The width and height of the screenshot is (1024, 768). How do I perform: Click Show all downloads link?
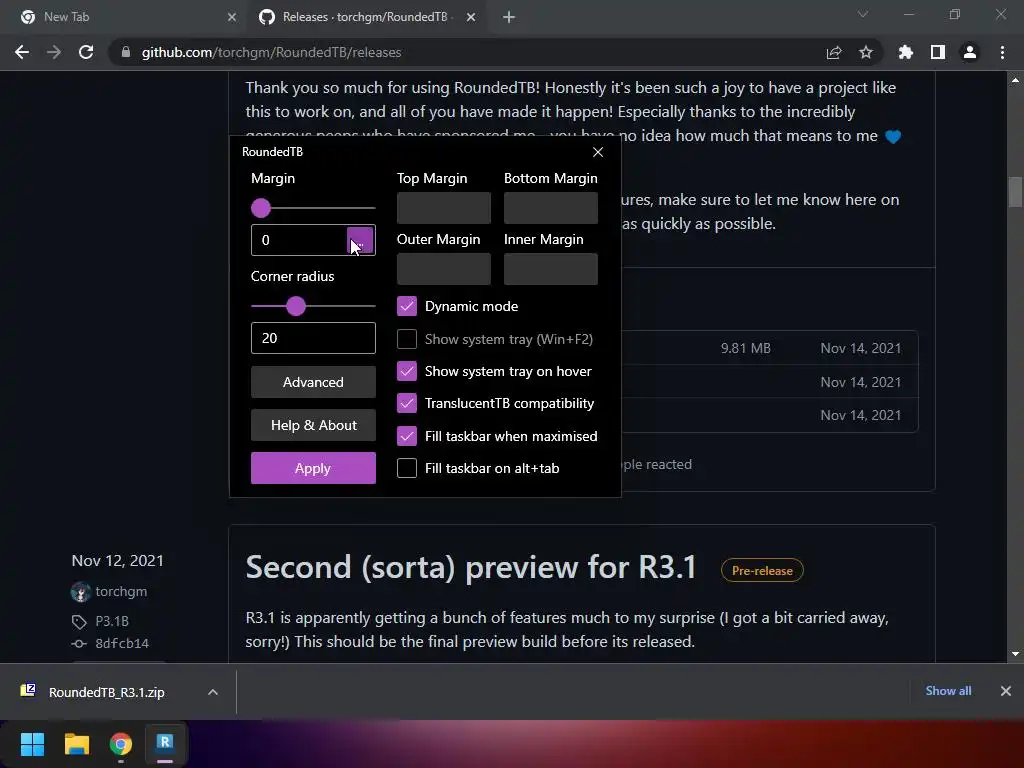pos(948,691)
